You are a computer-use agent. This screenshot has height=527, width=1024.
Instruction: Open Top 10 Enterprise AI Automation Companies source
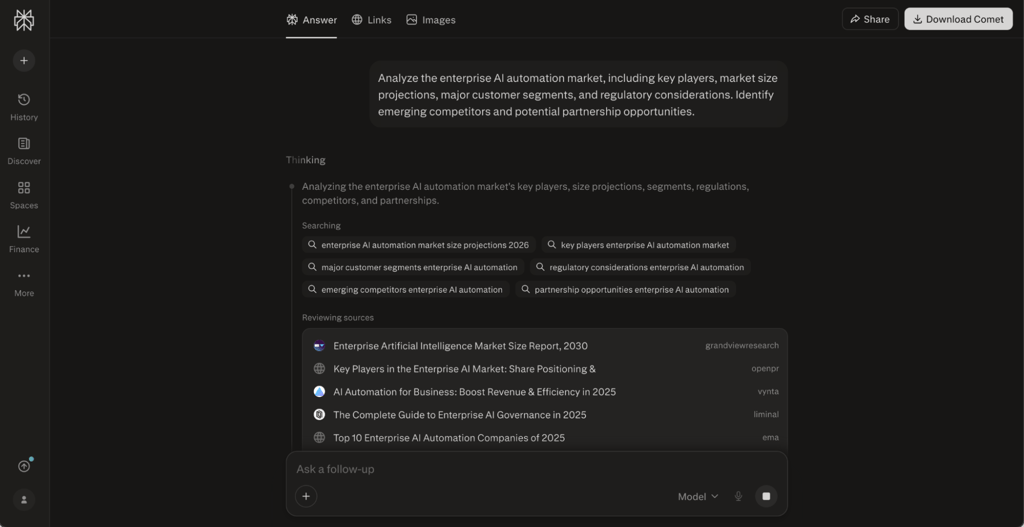tap(545, 438)
